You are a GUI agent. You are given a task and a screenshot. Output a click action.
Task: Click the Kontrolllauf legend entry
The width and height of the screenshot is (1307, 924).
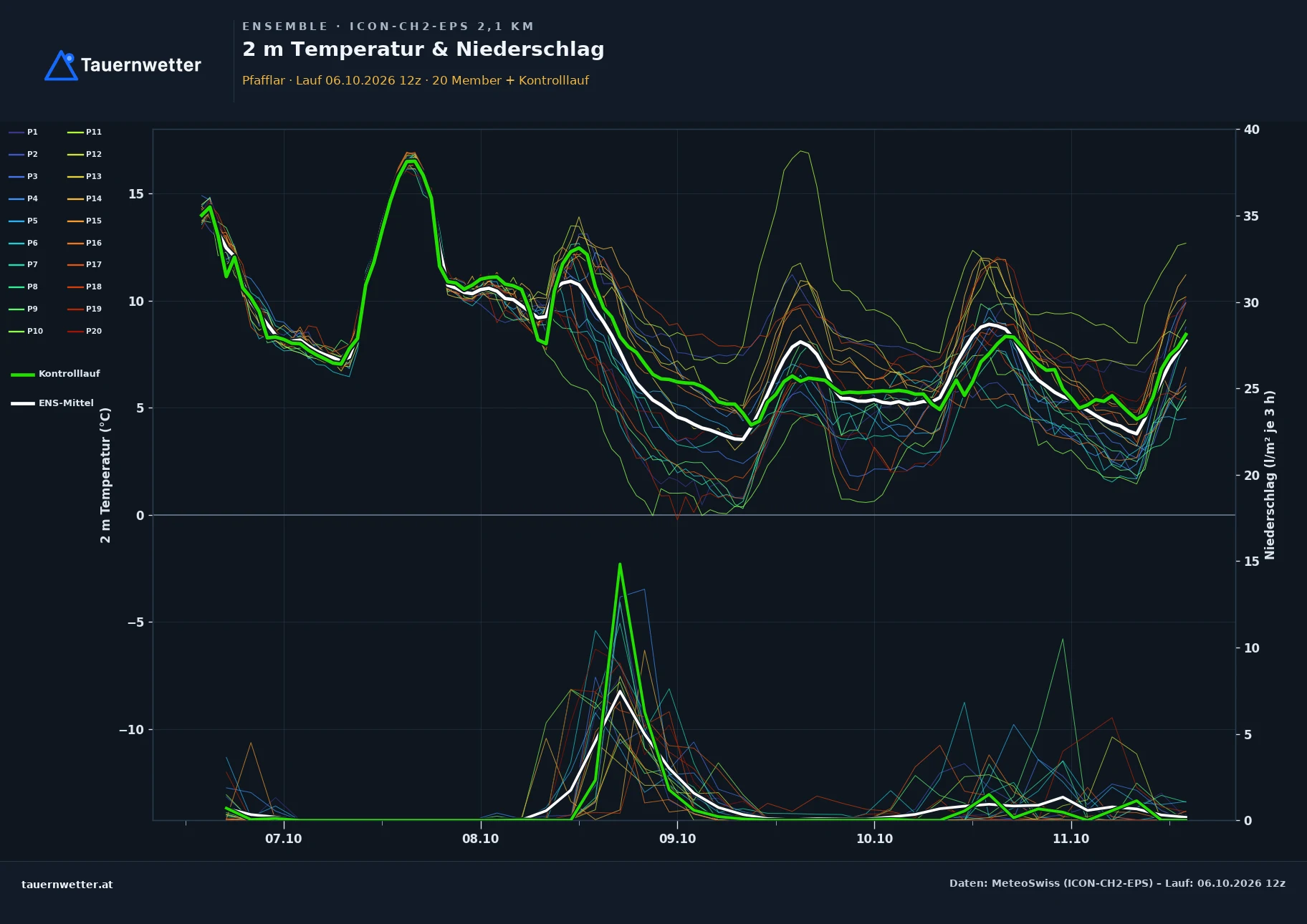coord(56,374)
